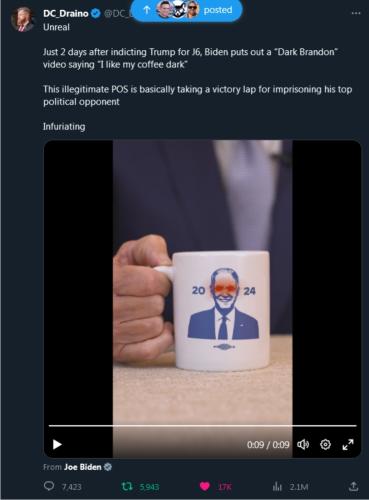Open the DC_Draino display name link
The width and height of the screenshot is (369, 500).
tap(66, 13)
